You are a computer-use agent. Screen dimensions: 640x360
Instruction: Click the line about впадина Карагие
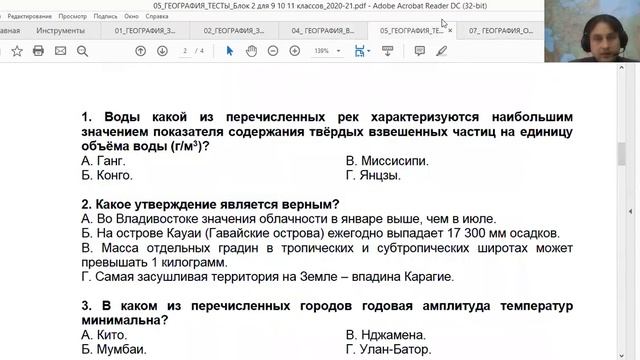[x=267, y=277]
